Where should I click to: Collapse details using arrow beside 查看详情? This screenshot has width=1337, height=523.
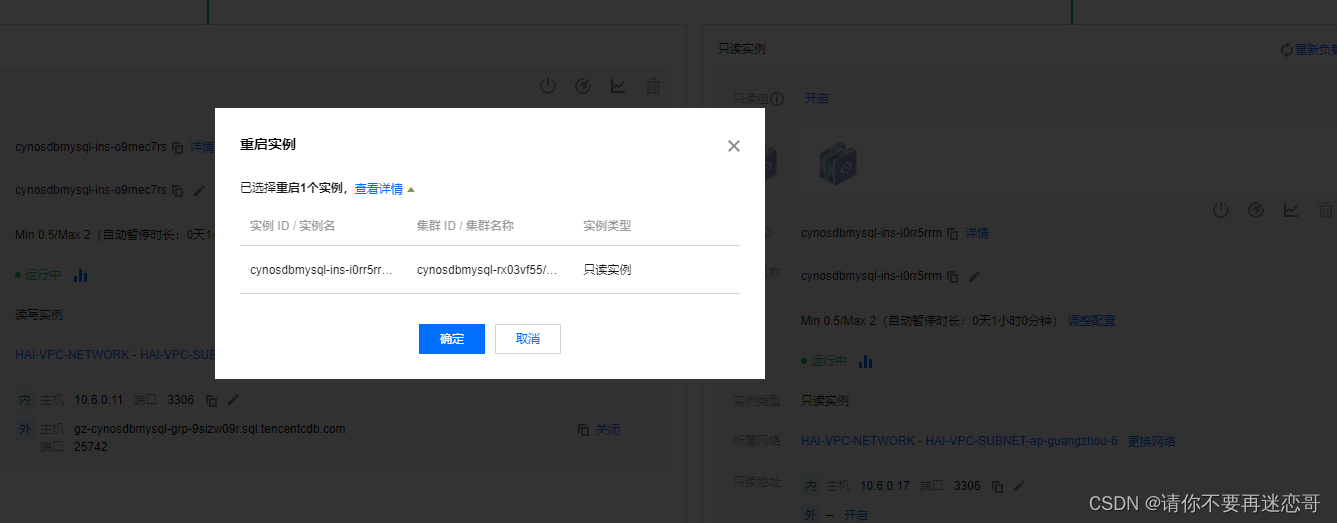tap(411, 189)
